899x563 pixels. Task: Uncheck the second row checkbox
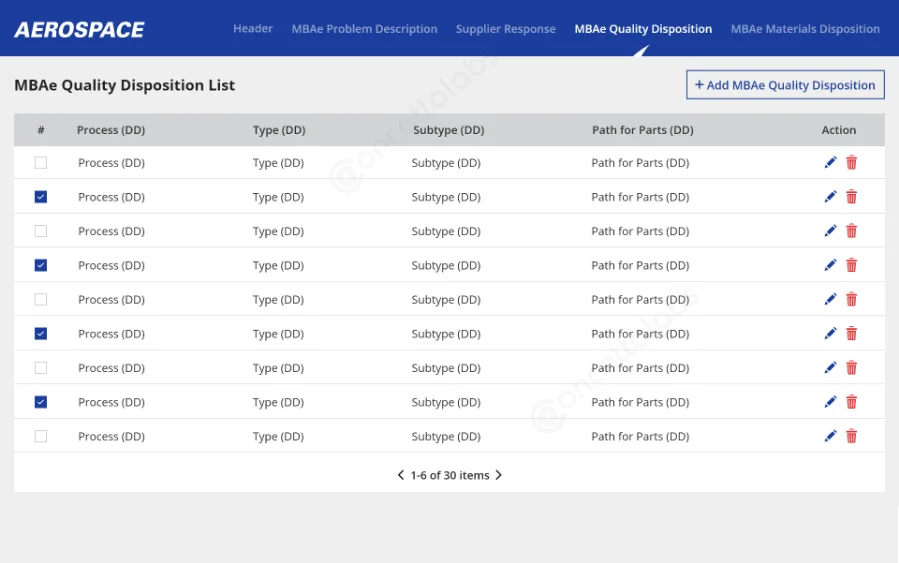(x=41, y=197)
